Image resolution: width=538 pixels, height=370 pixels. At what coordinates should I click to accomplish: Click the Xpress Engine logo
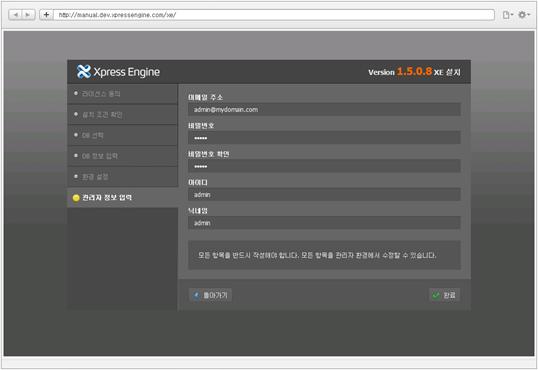118,72
